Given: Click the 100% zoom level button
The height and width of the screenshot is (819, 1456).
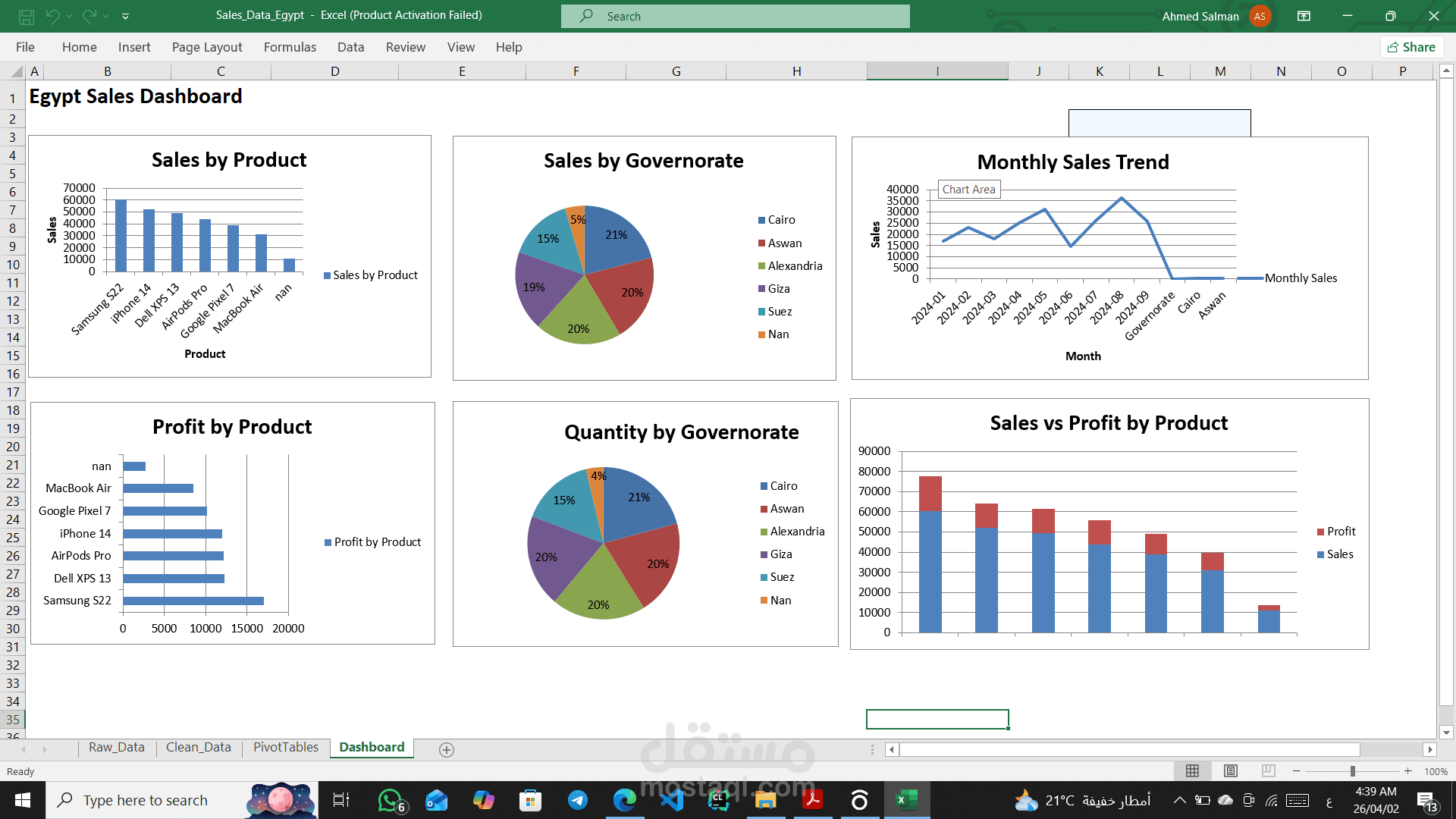Looking at the screenshot, I should pos(1436,771).
